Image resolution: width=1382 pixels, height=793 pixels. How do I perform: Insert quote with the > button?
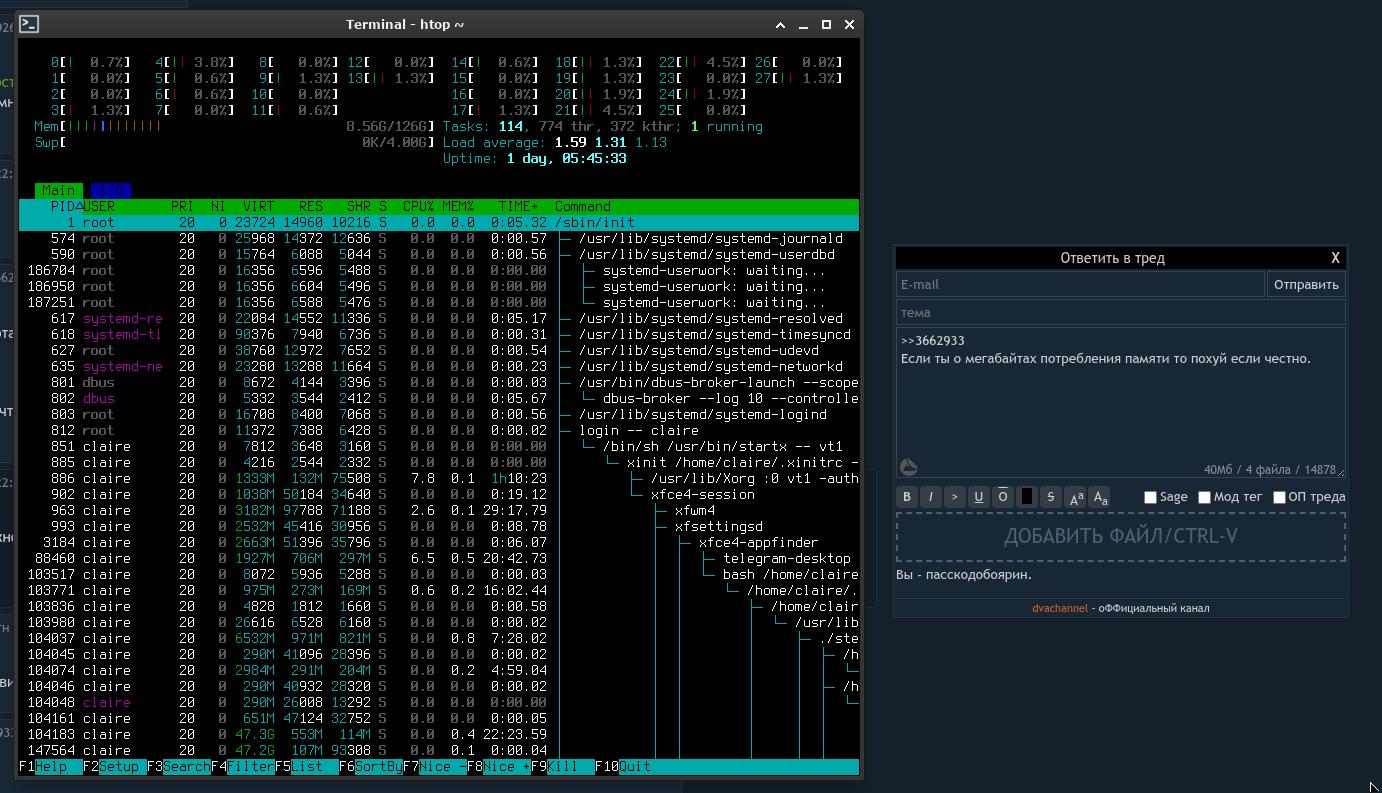(x=955, y=497)
